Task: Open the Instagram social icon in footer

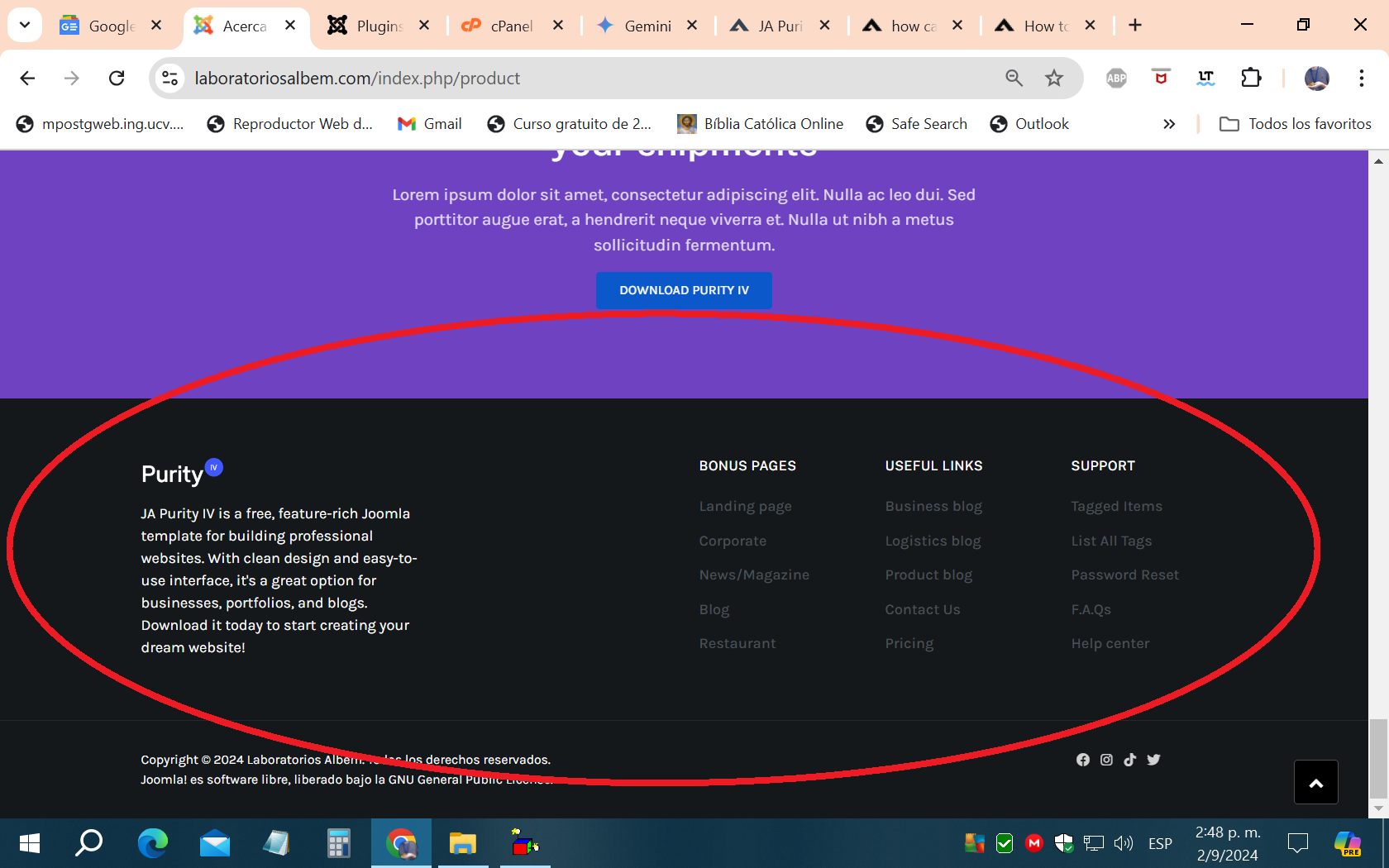Action: (1106, 760)
